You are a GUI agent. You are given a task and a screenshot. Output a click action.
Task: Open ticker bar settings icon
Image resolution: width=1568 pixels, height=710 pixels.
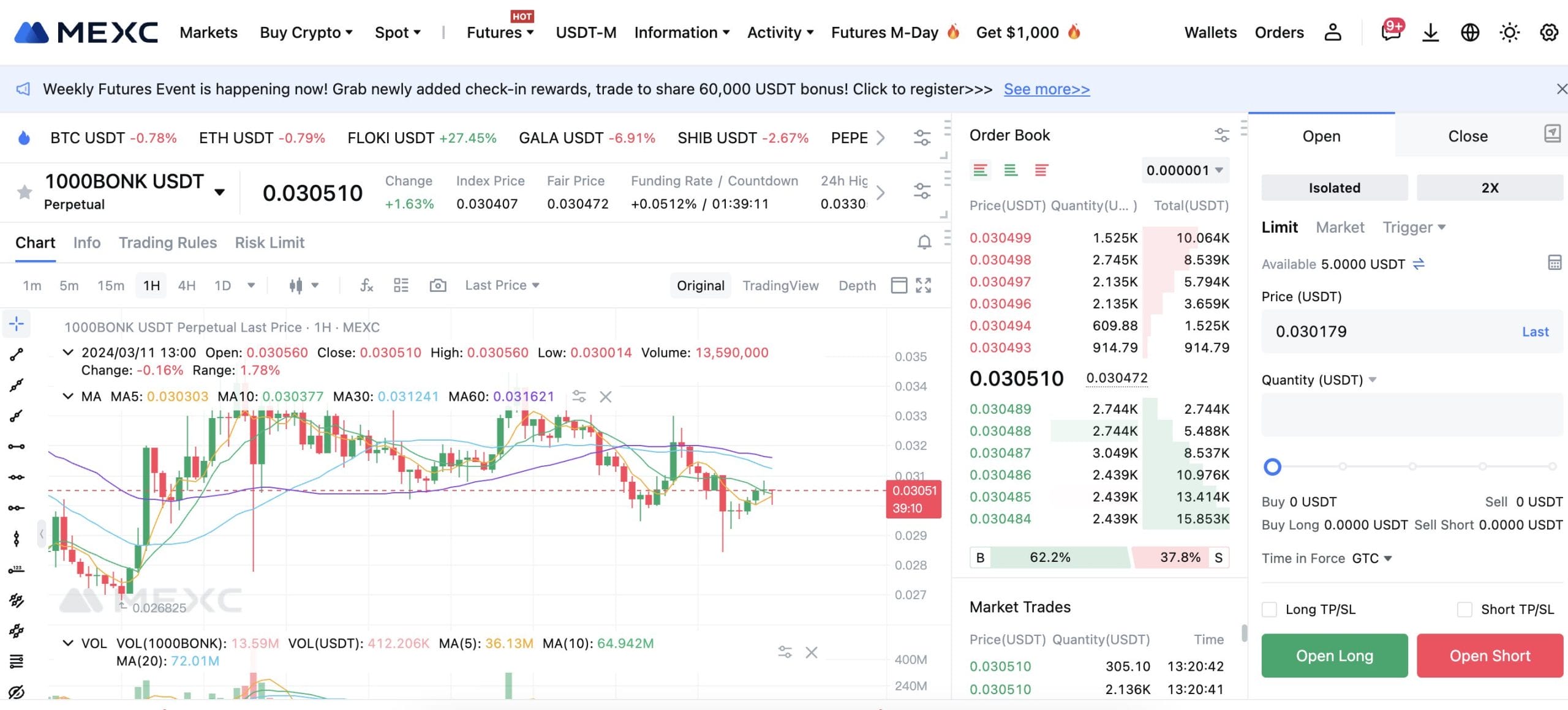pyautogui.click(x=922, y=138)
